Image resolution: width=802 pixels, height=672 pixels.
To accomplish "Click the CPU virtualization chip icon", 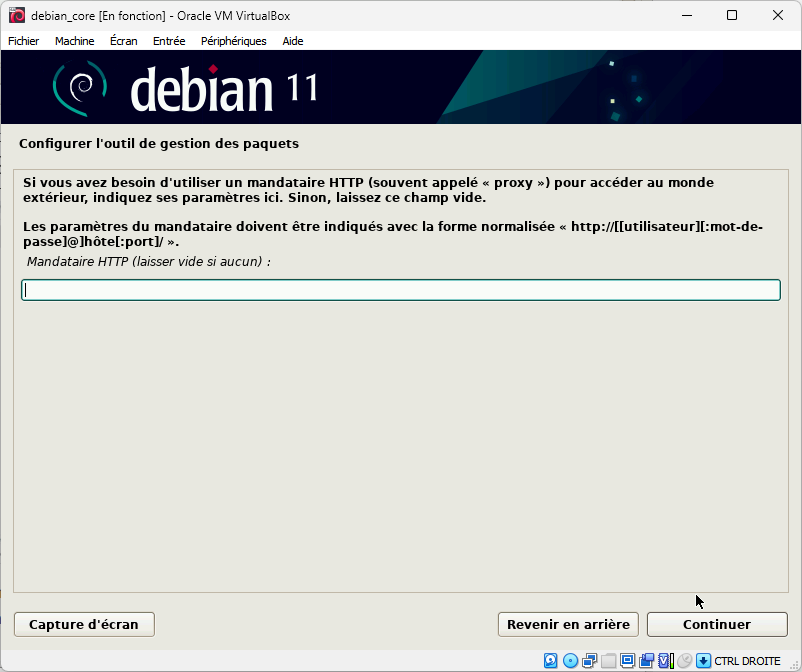I will [x=664, y=660].
